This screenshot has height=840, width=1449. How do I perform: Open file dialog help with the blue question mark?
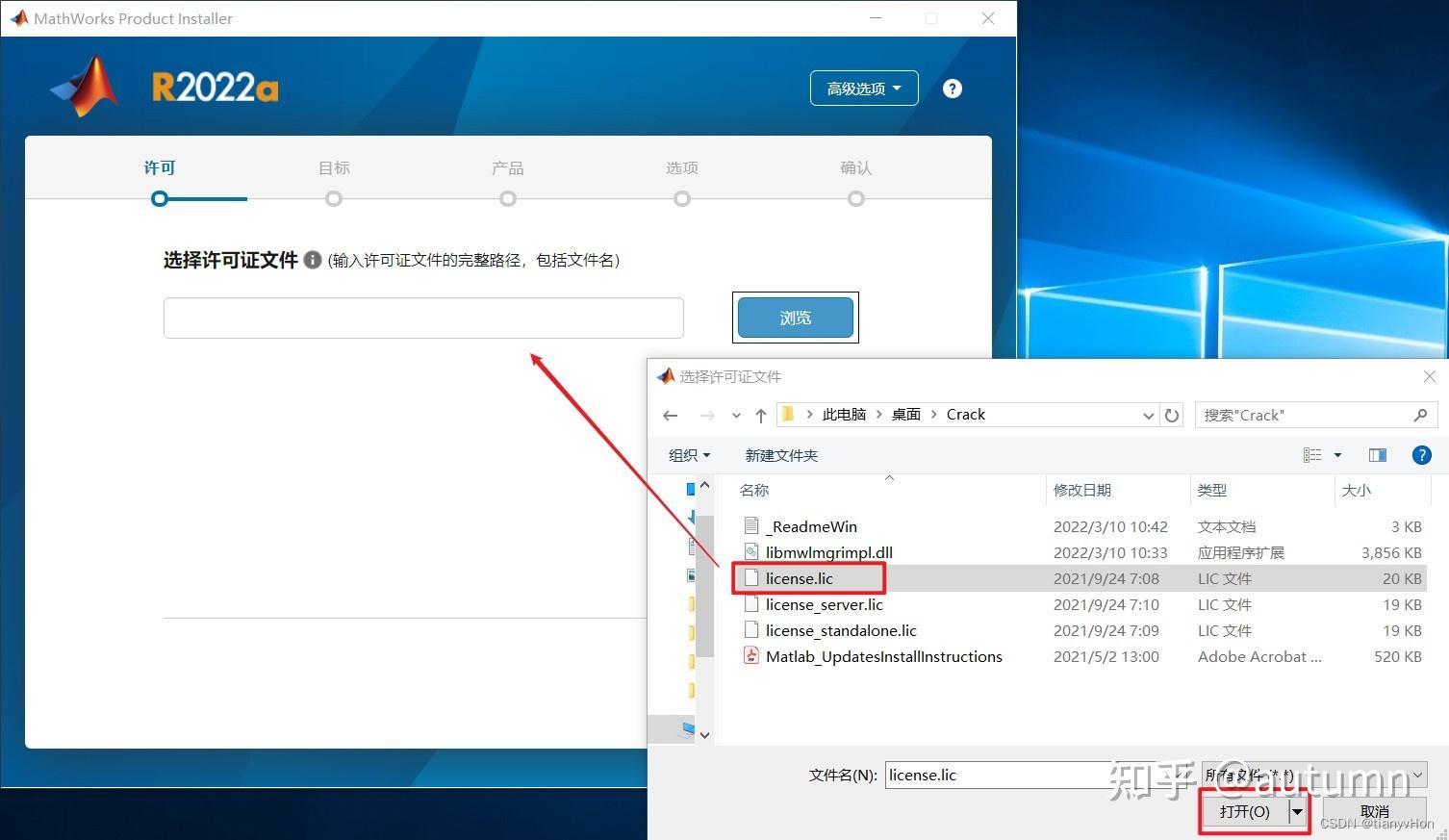(x=1422, y=455)
